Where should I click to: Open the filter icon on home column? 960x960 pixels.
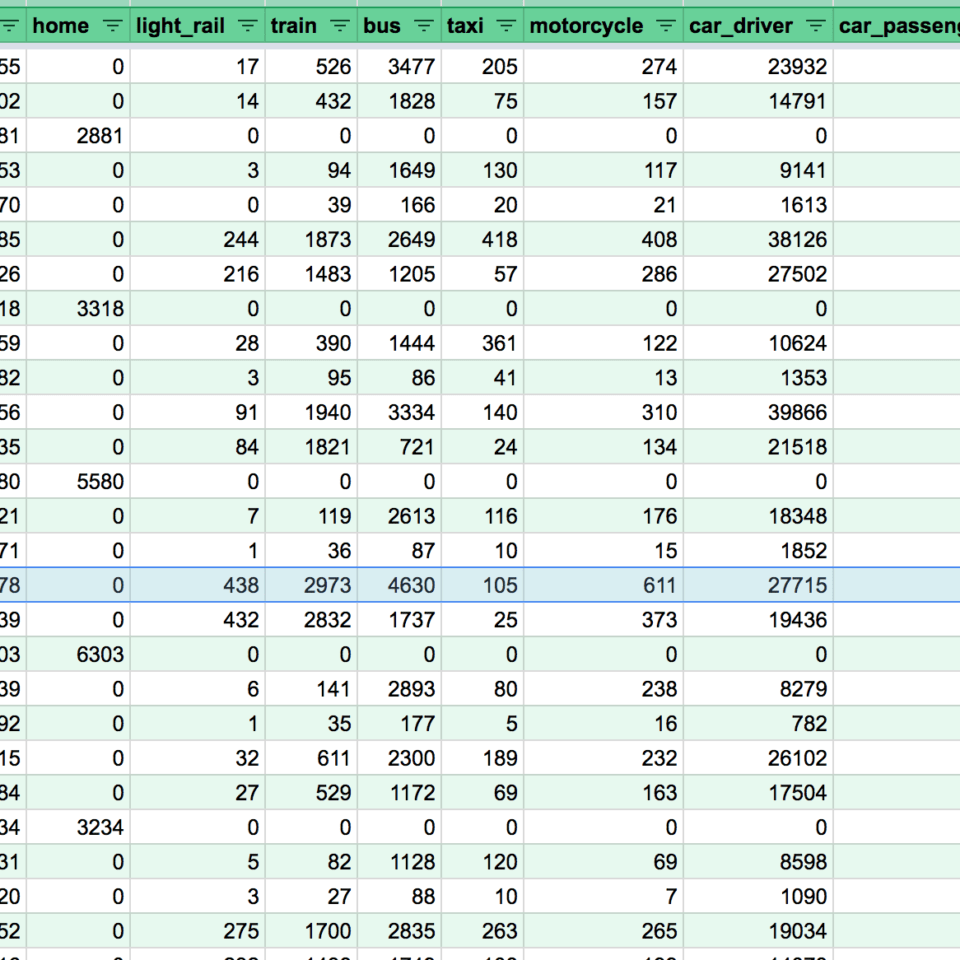click(113, 26)
